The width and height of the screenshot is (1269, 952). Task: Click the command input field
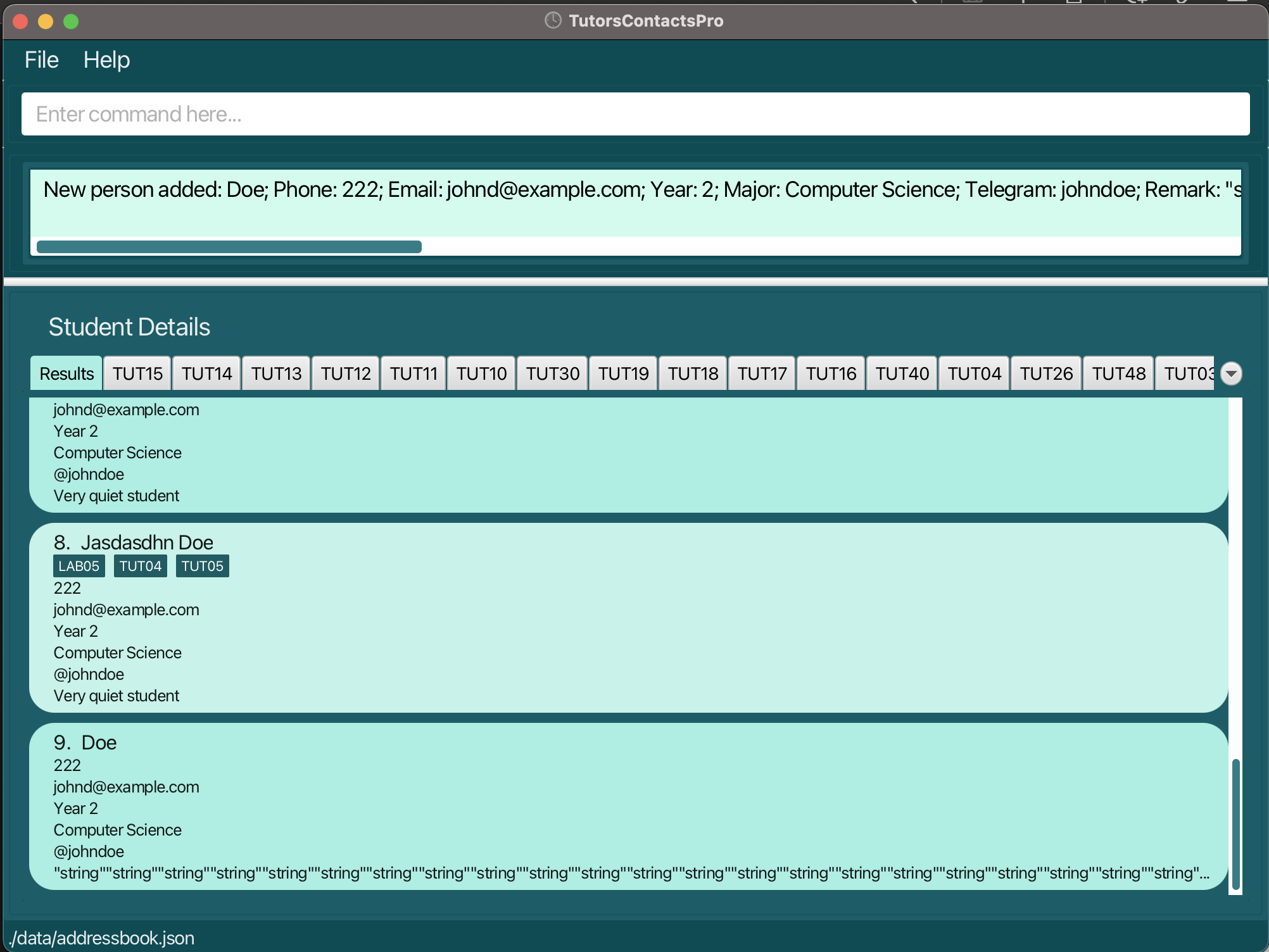pyautogui.click(x=635, y=114)
